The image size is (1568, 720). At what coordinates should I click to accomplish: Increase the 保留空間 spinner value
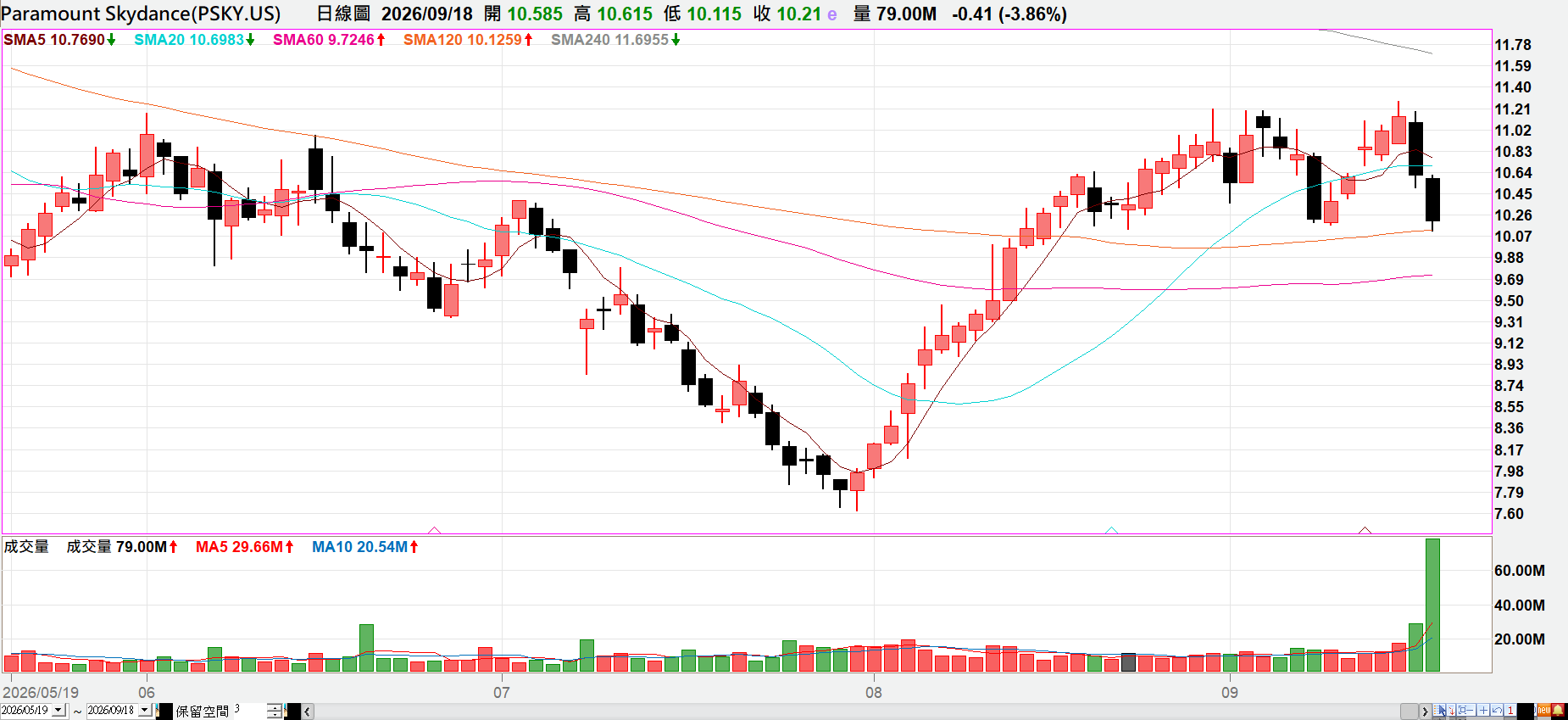(275, 707)
